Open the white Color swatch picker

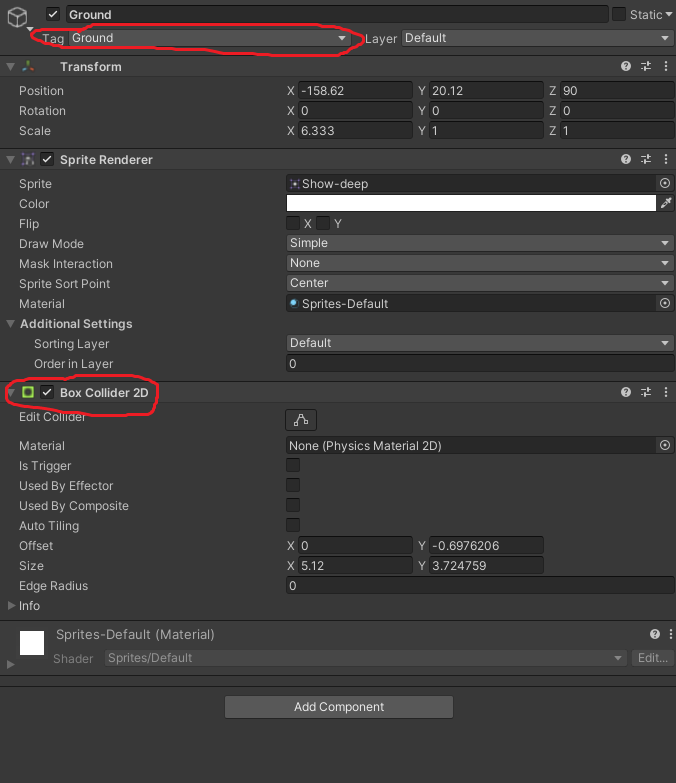(x=471, y=203)
